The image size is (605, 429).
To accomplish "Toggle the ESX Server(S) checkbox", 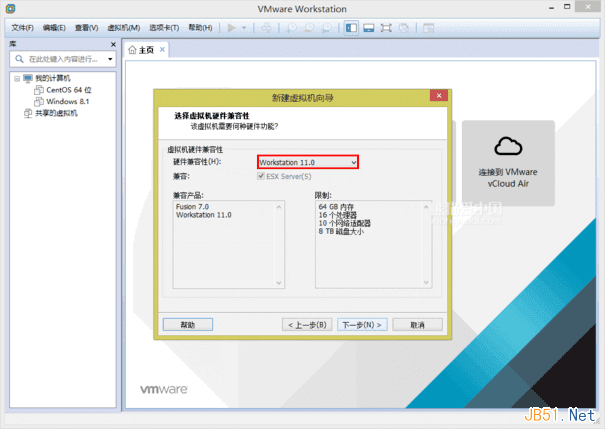I will click(261, 176).
